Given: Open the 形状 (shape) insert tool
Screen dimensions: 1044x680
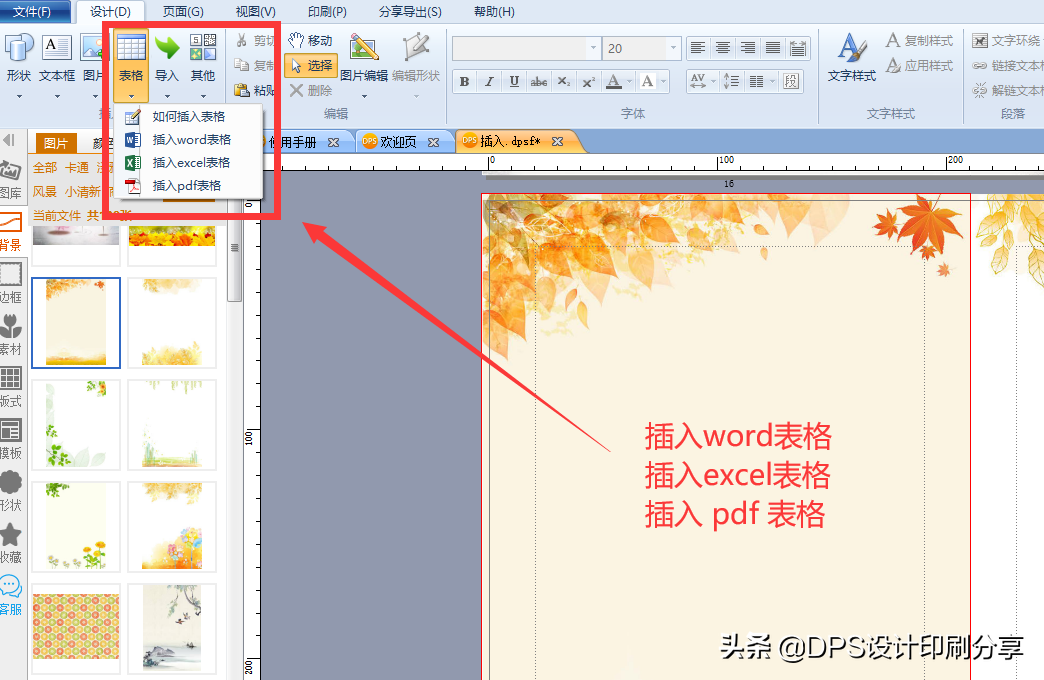Looking at the screenshot, I should (x=18, y=57).
